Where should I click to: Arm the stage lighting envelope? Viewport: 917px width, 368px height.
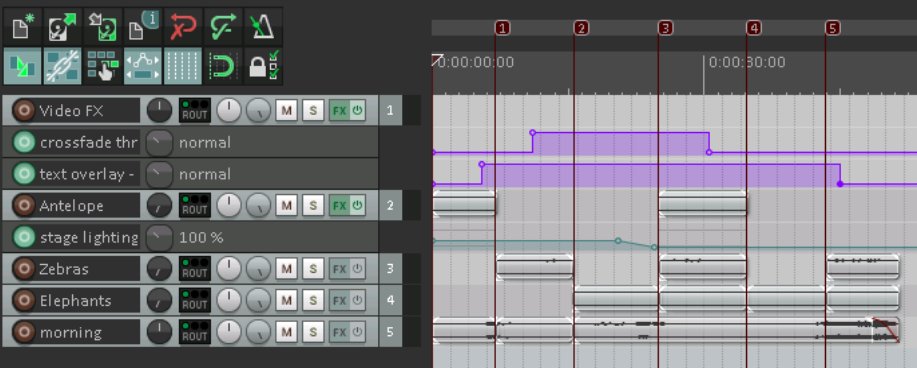(x=24, y=238)
